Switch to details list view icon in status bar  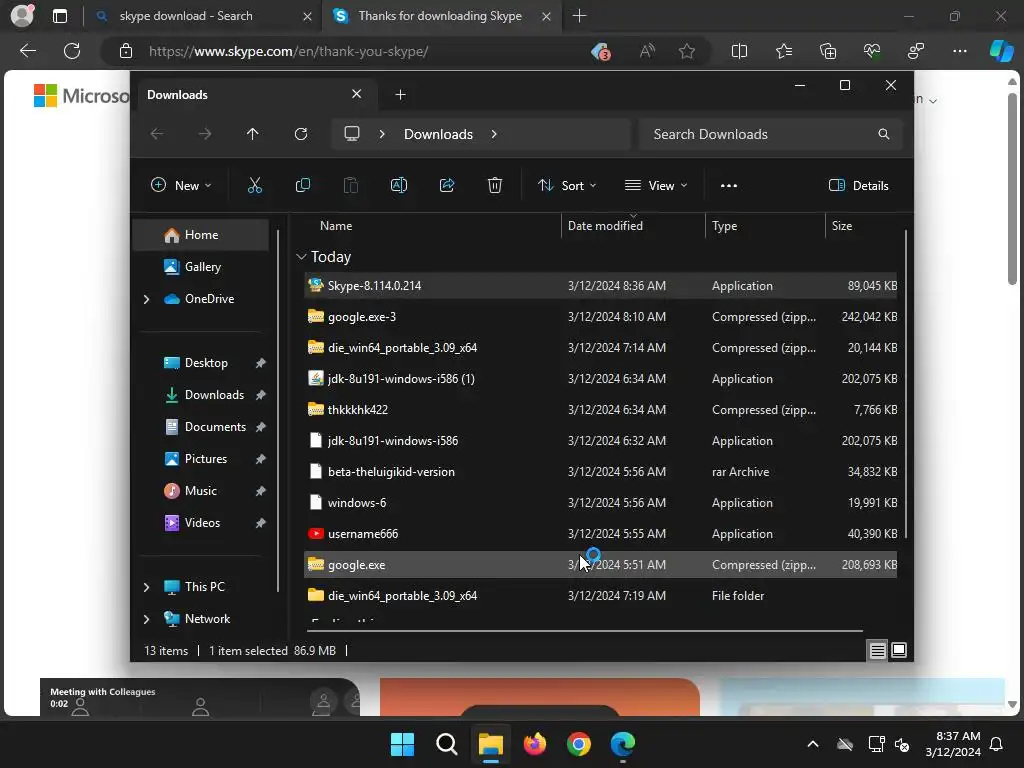click(x=877, y=650)
